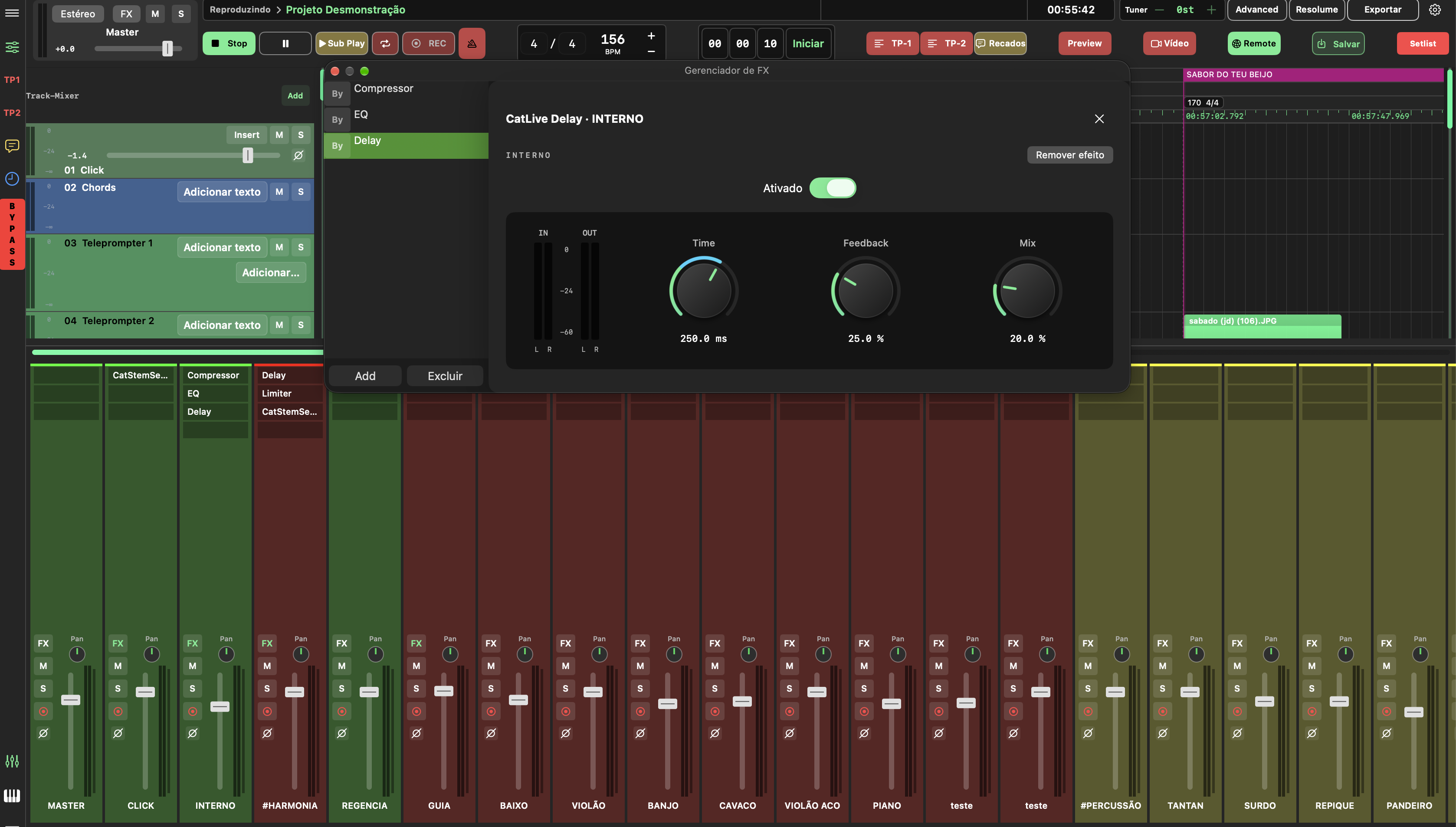The width and height of the screenshot is (1456, 827).
Task: Toggle phase invert on MASTER channel
Action: pyautogui.click(x=43, y=733)
